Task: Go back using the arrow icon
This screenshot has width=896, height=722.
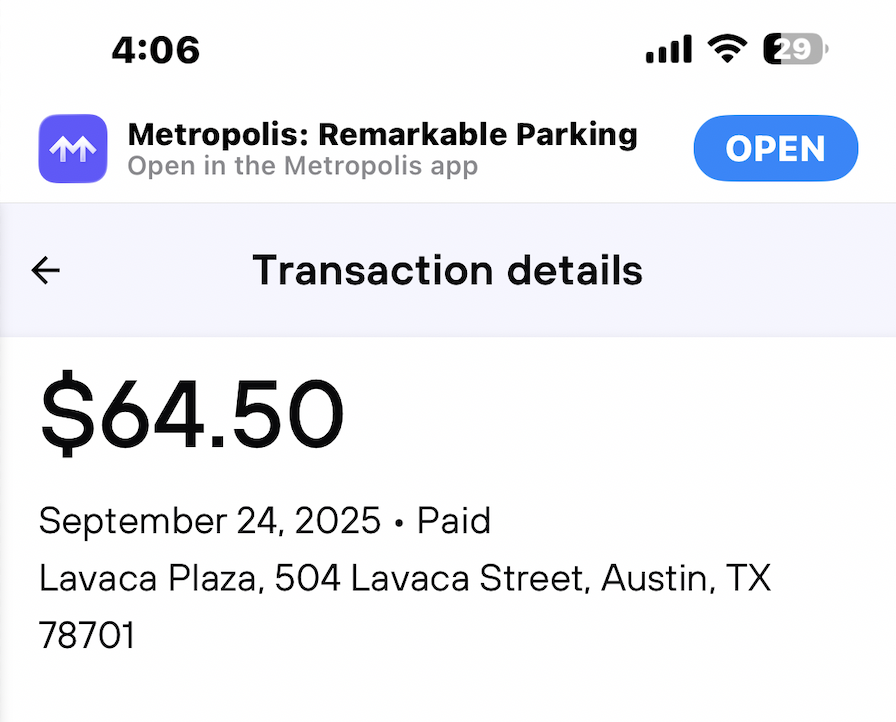Action: (x=46, y=270)
